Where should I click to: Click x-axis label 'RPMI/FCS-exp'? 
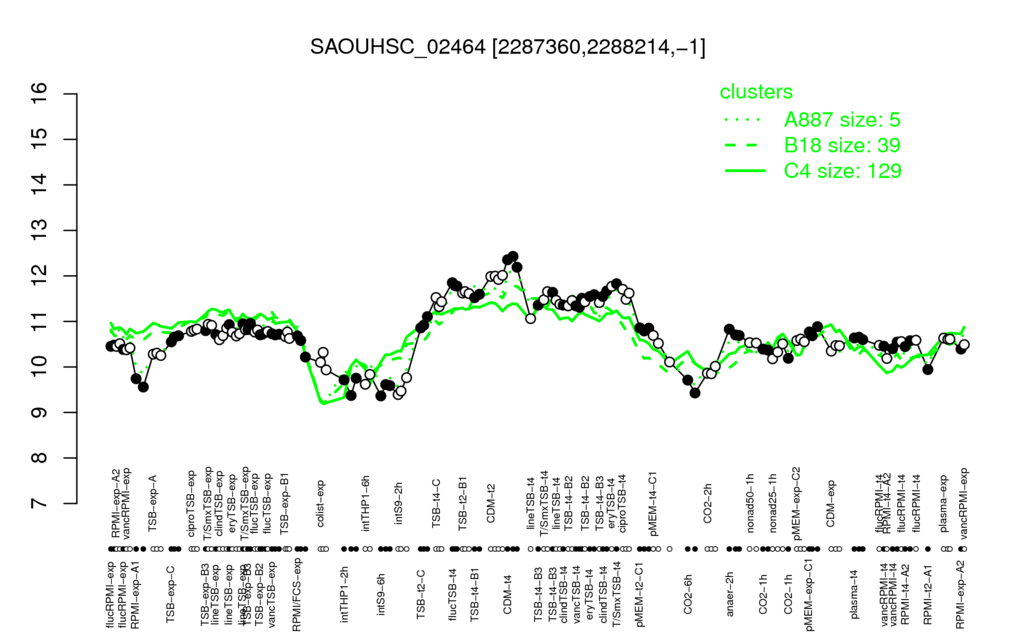(x=296, y=596)
